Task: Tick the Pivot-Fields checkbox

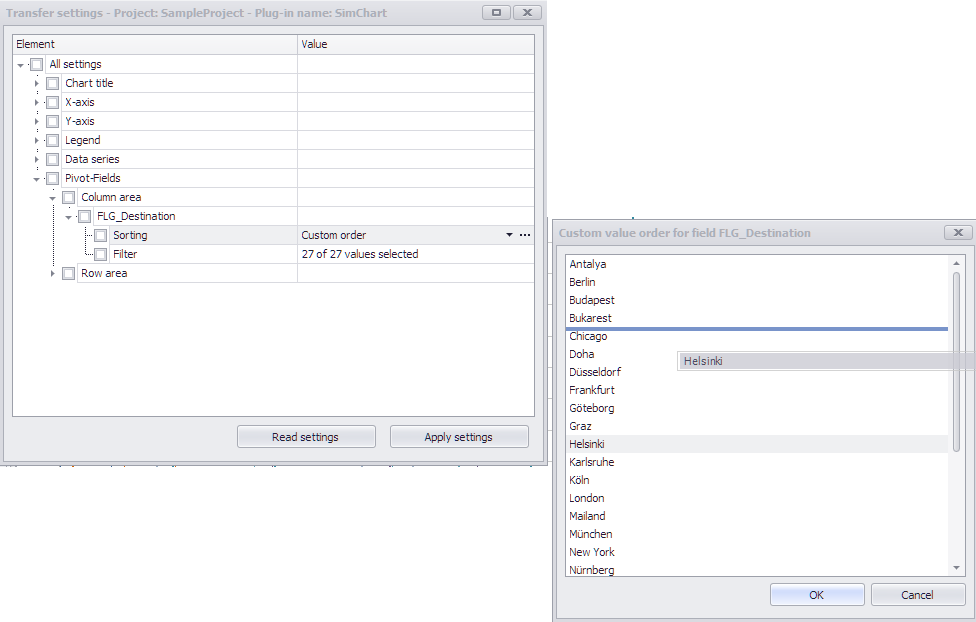Action: (x=53, y=178)
